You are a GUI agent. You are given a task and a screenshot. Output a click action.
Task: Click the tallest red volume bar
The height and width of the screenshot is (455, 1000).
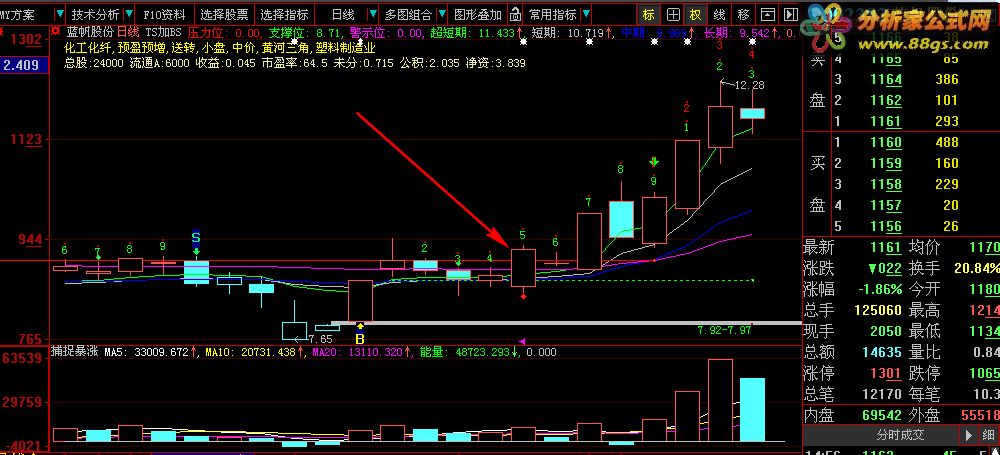(720, 400)
